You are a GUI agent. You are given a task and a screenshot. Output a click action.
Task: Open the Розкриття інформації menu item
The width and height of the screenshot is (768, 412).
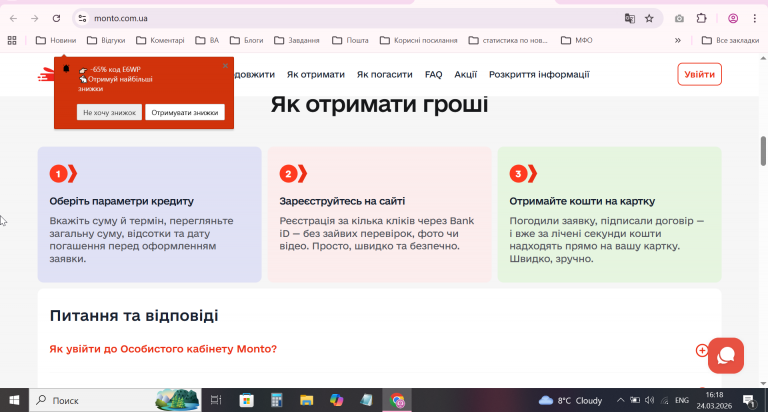pyautogui.click(x=539, y=74)
